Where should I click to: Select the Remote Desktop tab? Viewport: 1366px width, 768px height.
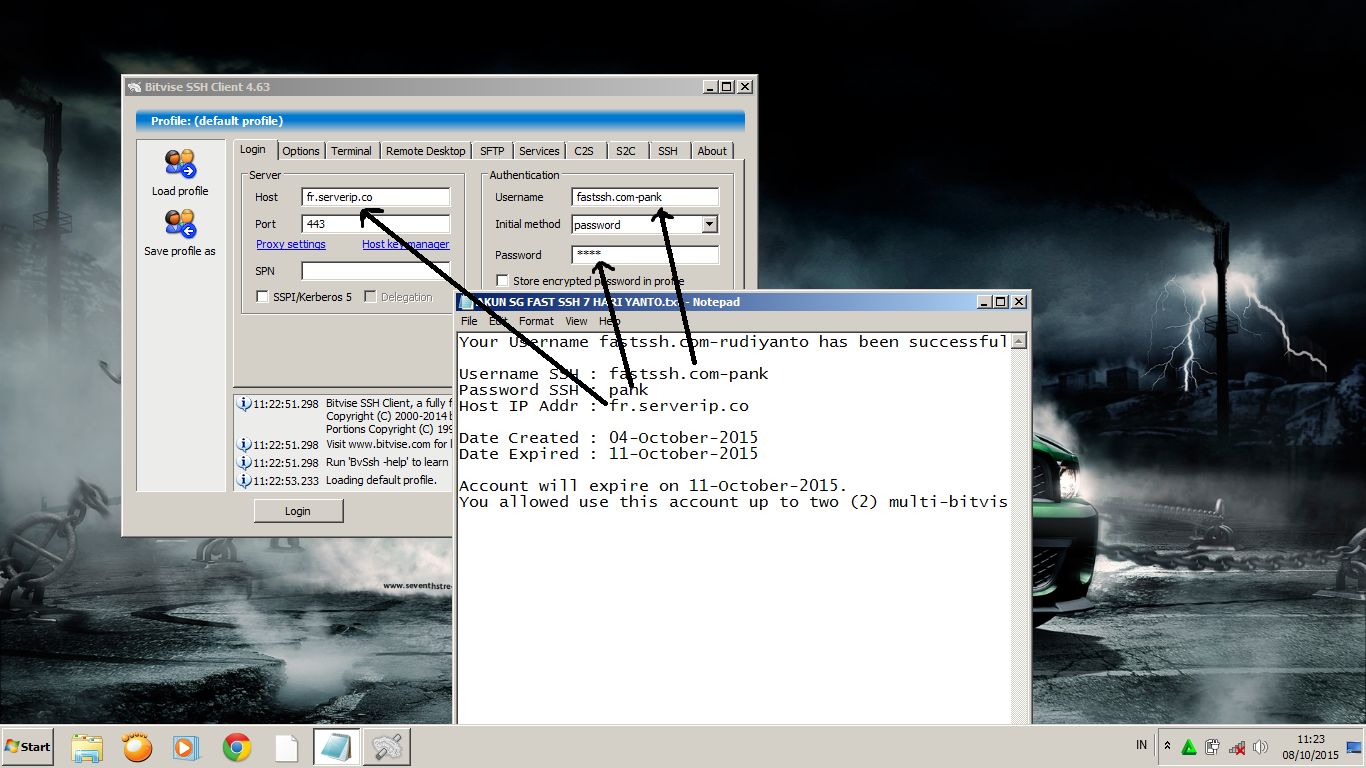tap(426, 151)
